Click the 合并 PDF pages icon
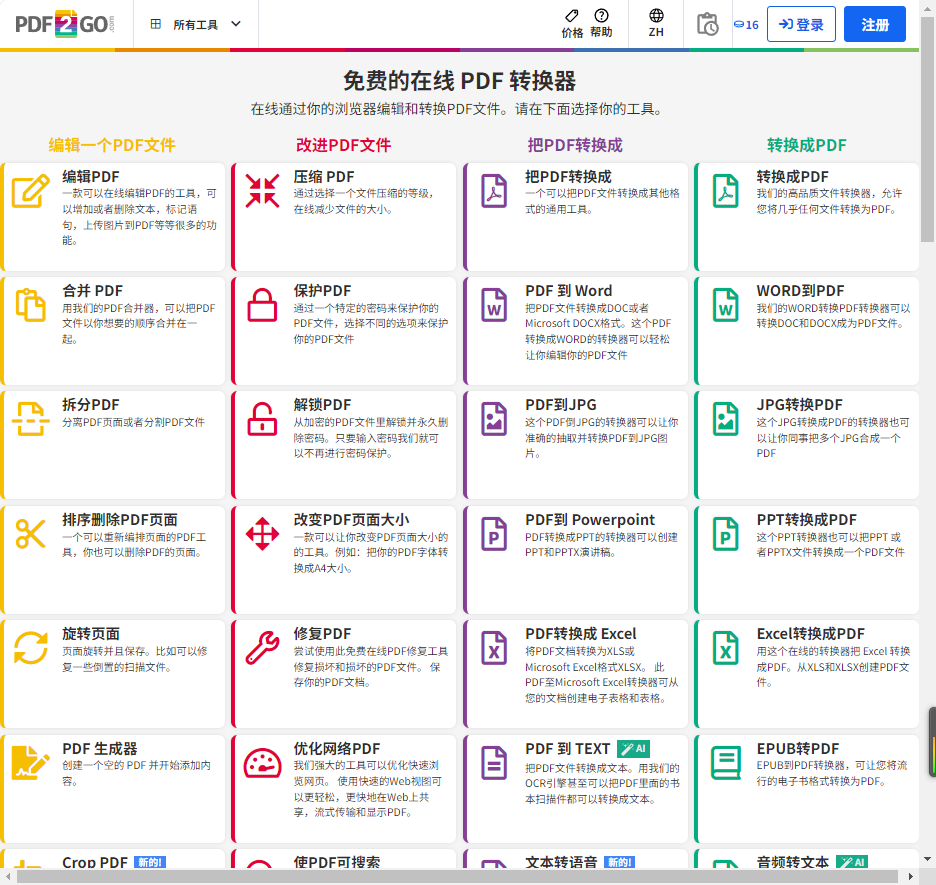 [x=30, y=305]
